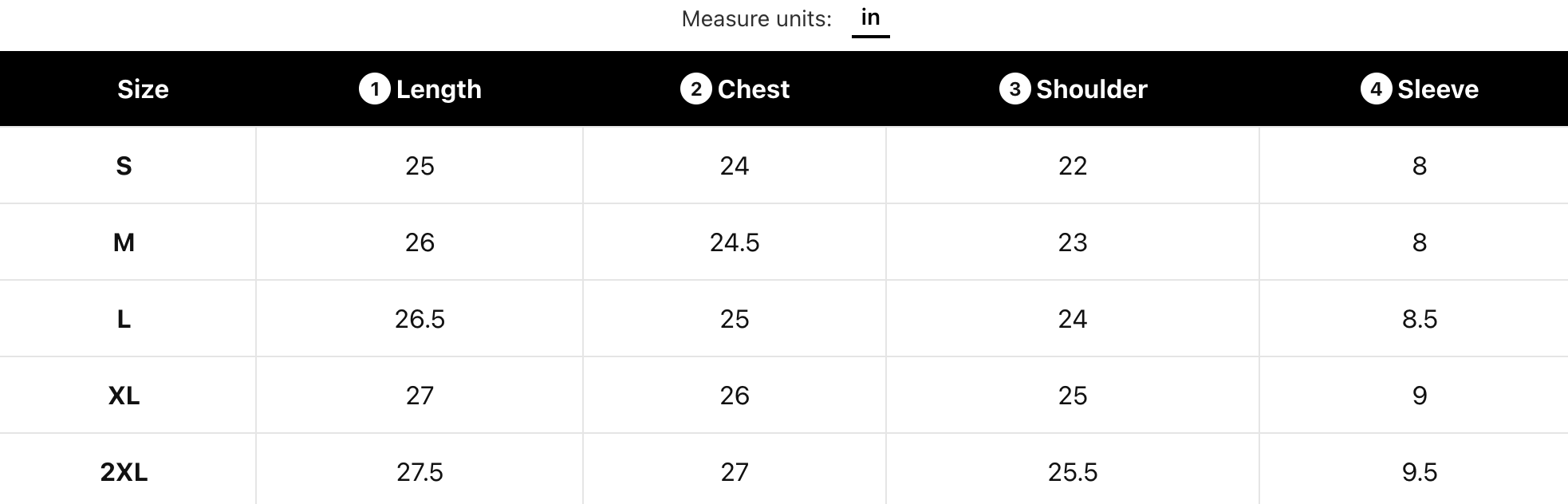Click the 25.5 shoulder value for 2XL
Viewport: 1568px width, 504px height.
[1073, 472]
